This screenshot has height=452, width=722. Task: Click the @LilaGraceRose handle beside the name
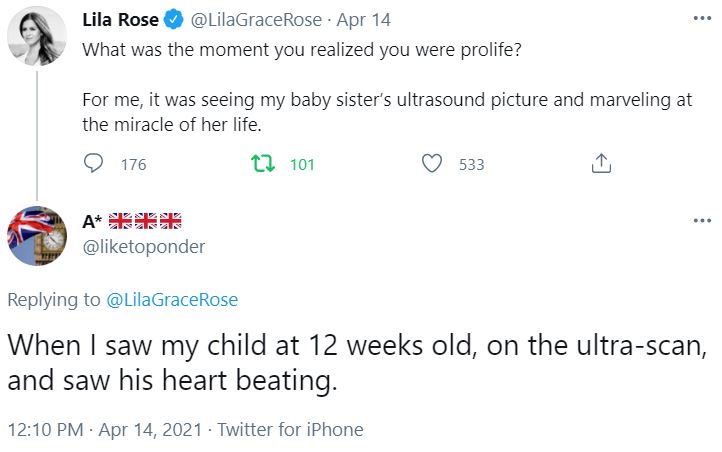click(x=248, y=21)
